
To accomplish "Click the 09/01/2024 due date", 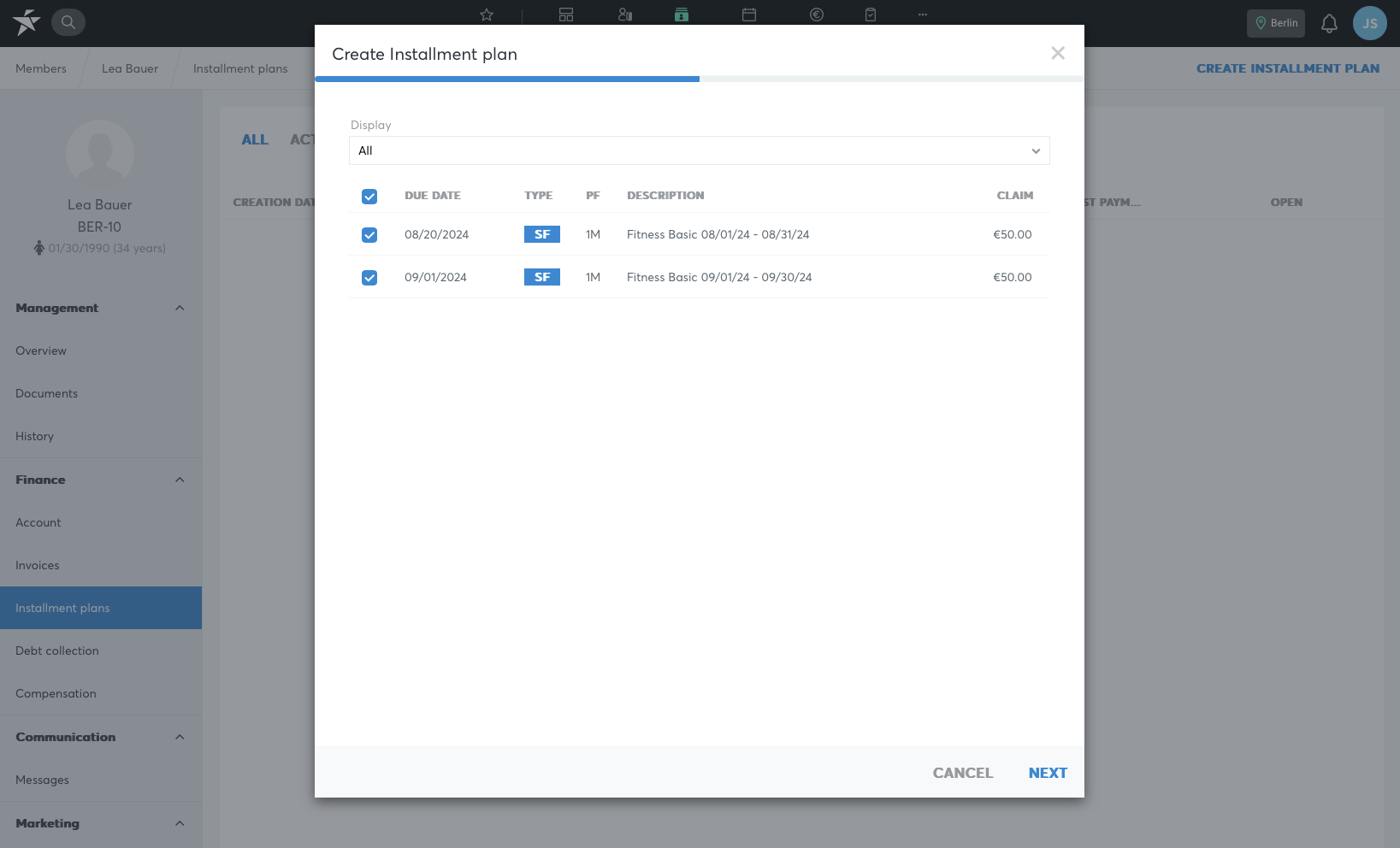I will (436, 277).
